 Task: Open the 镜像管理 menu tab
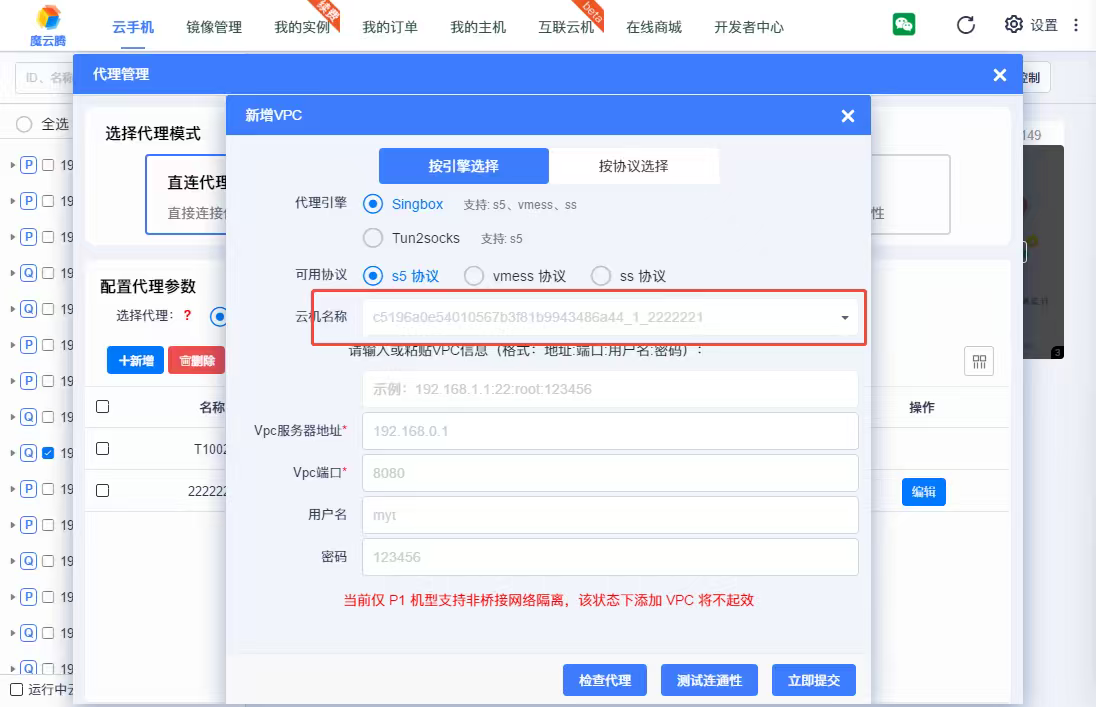coord(214,27)
